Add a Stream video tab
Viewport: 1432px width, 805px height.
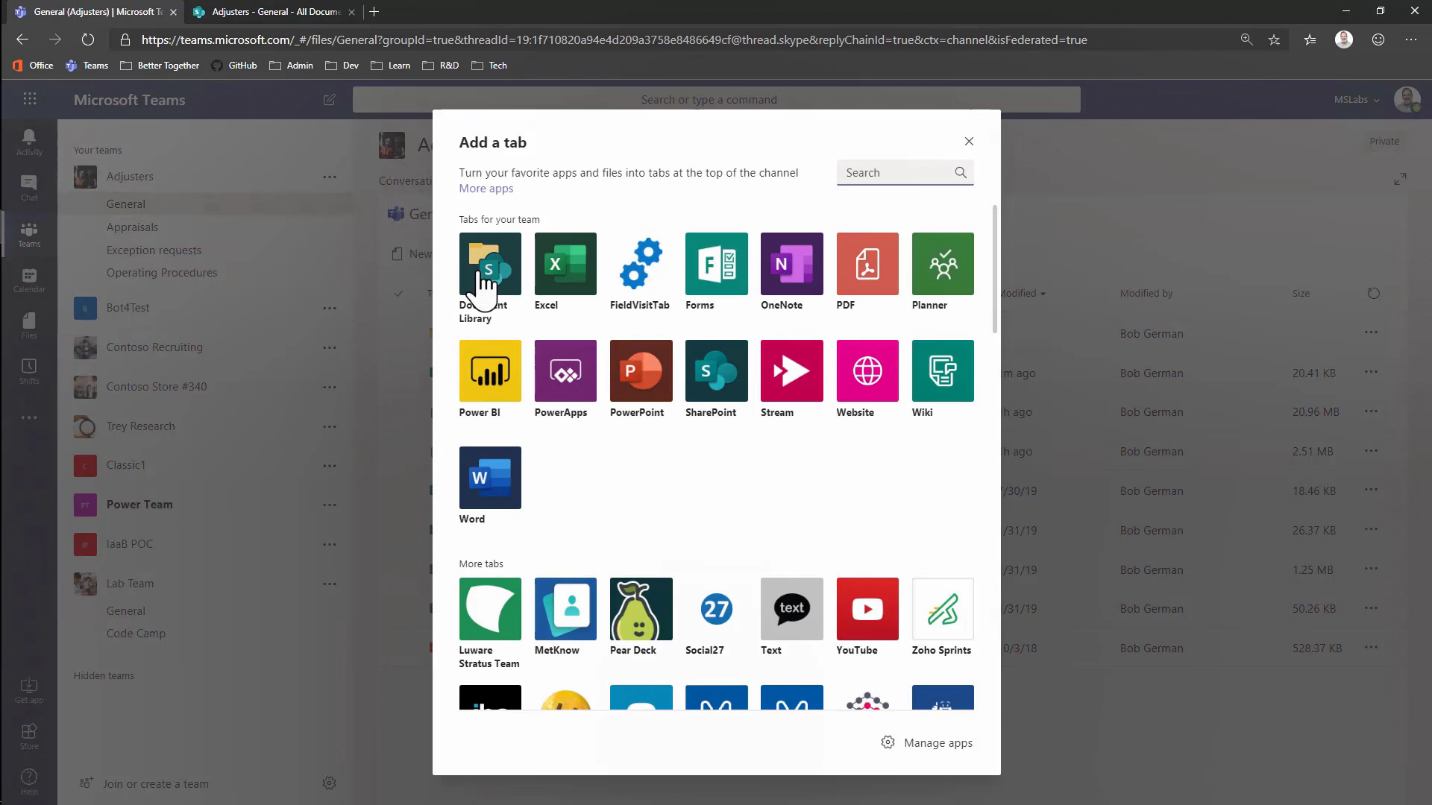792,371
